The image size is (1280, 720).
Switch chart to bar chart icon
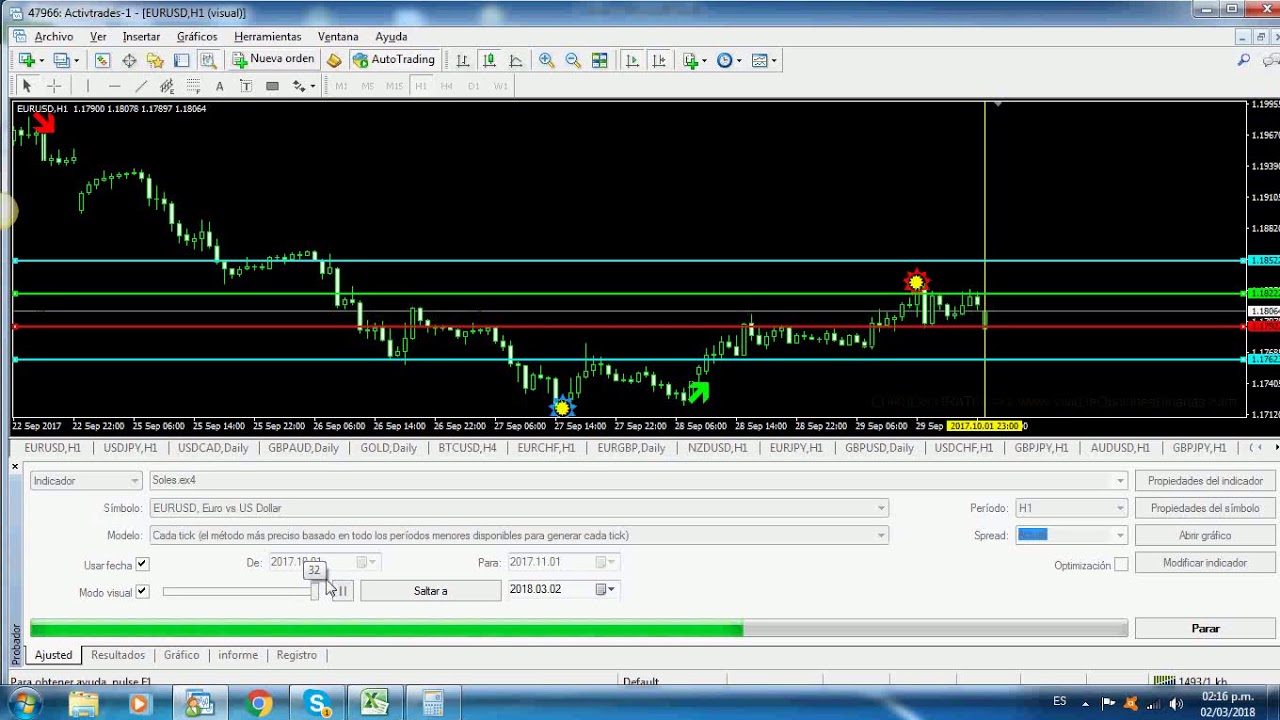click(462, 60)
